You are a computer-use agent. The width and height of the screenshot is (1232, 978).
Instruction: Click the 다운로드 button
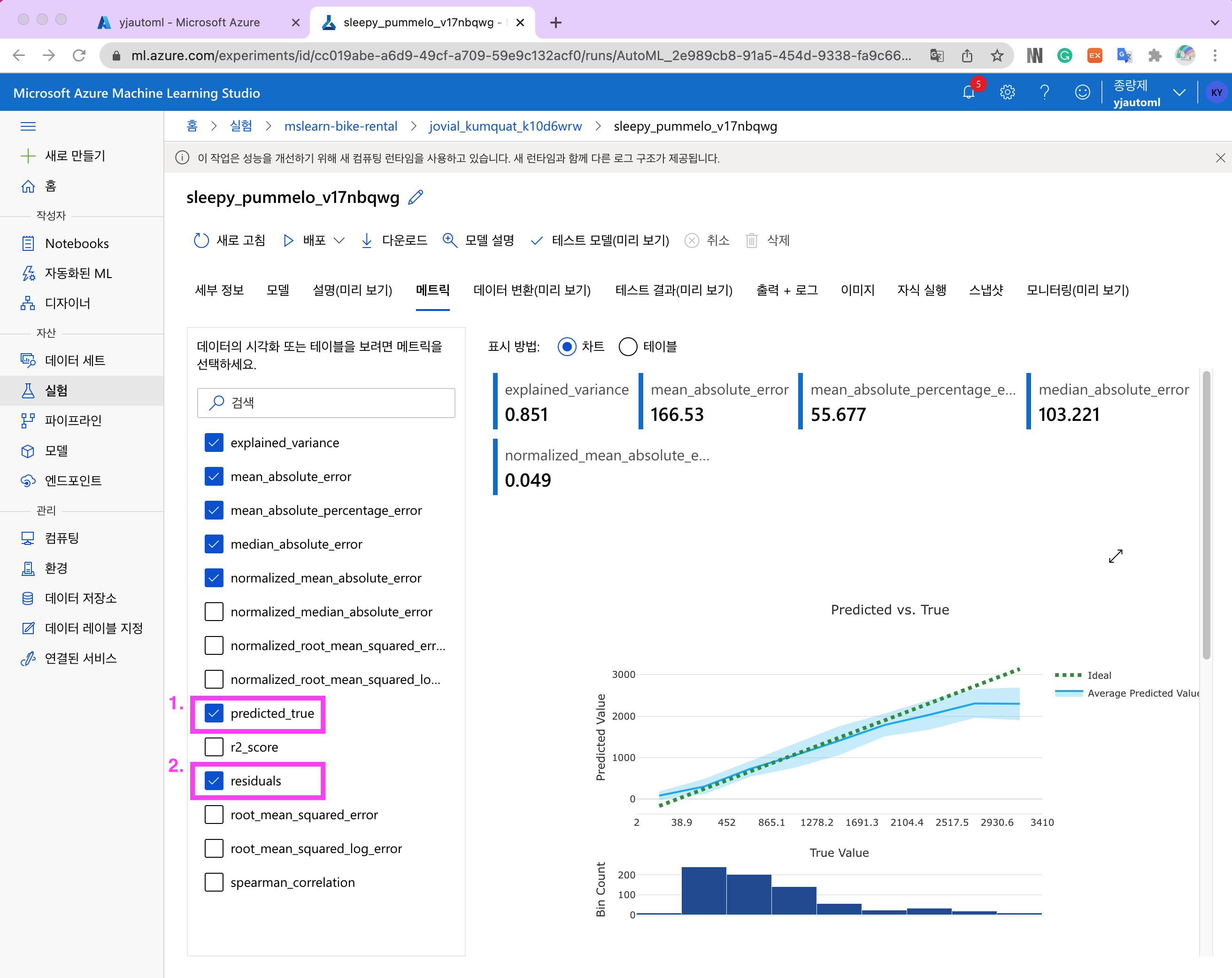(x=394, y=241)
